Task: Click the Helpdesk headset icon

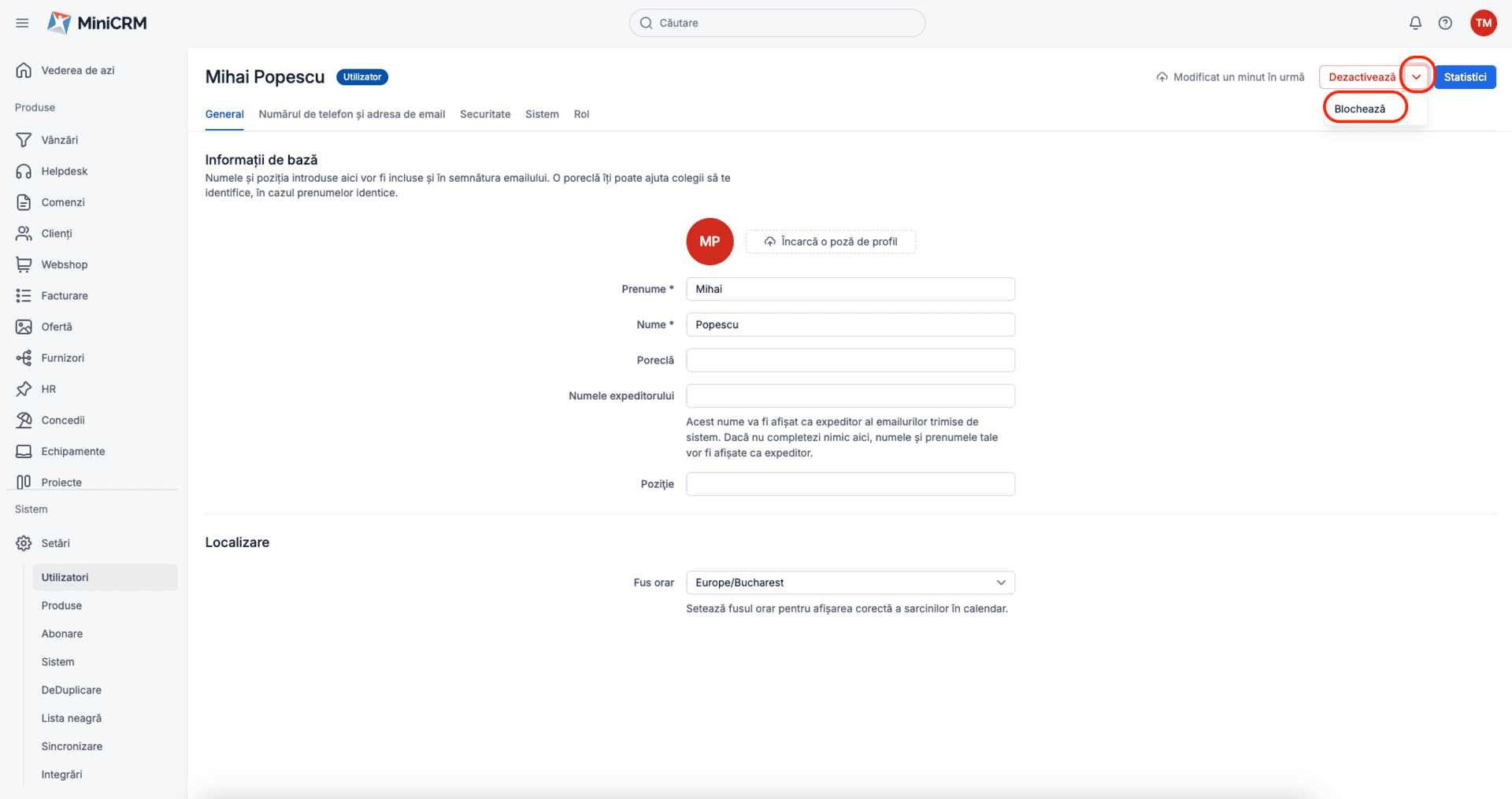Action: pos(24,171)
